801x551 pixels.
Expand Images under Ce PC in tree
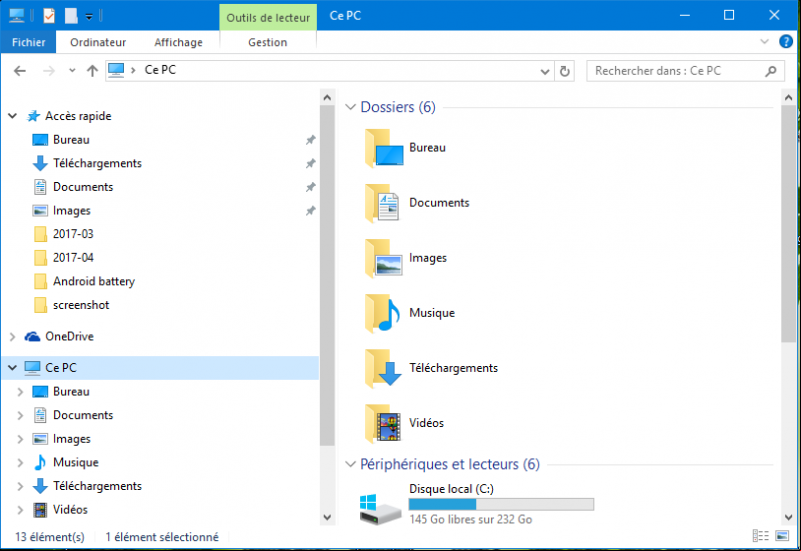(20, 439)
